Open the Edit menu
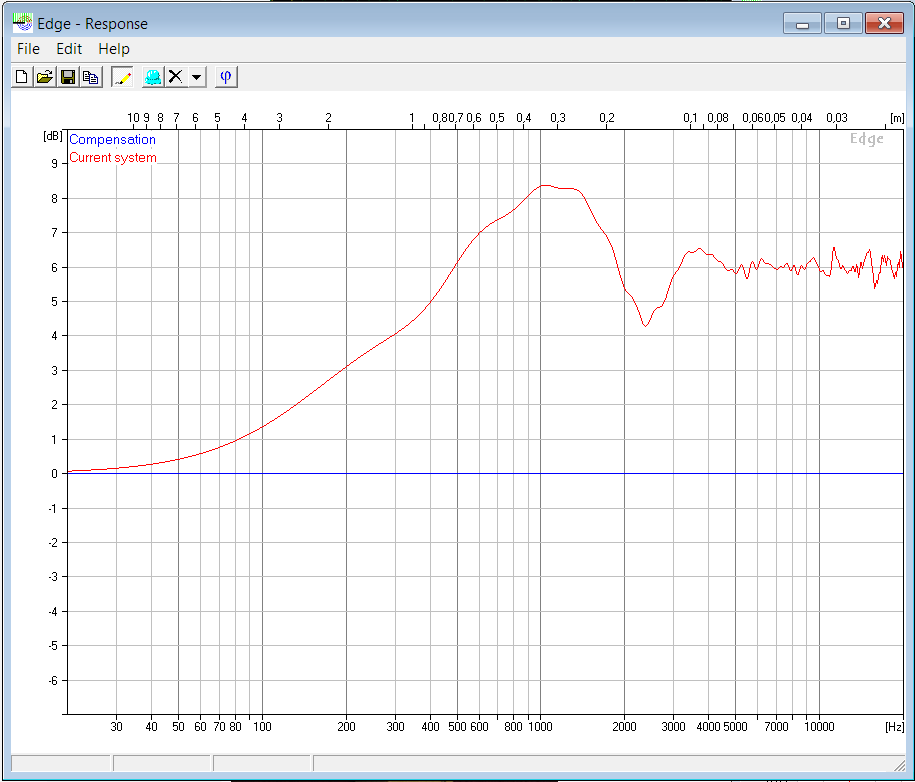Screen dimensions: 915x782 click(x=69, y=49)
